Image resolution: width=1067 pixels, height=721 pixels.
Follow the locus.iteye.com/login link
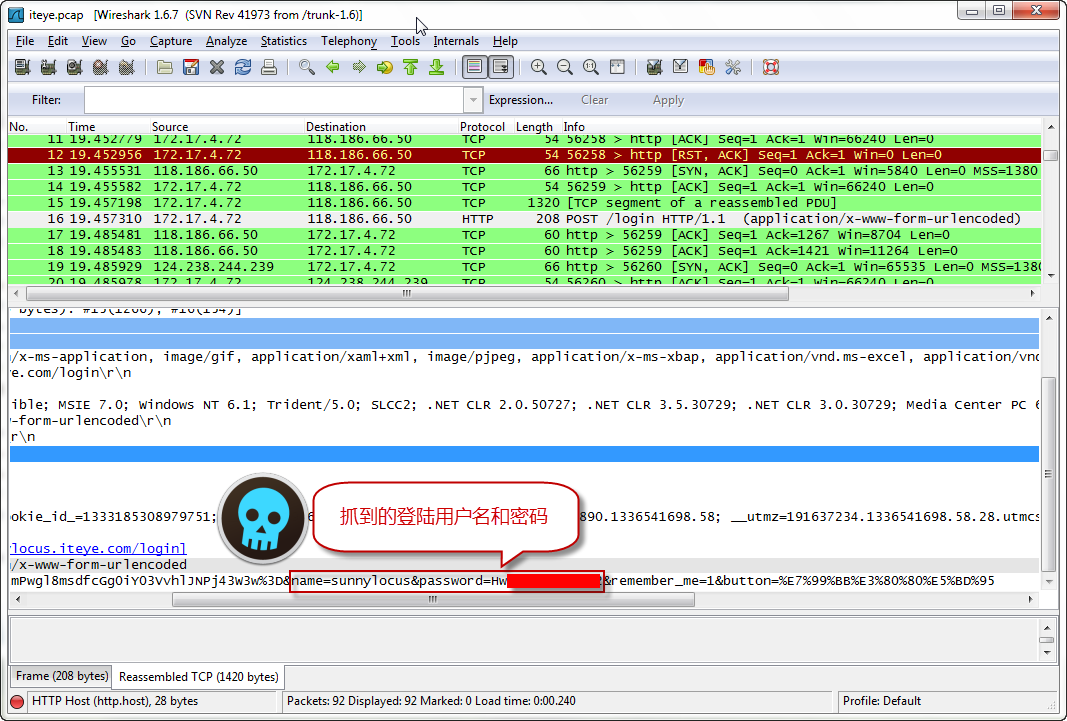[x=98, y=548]
